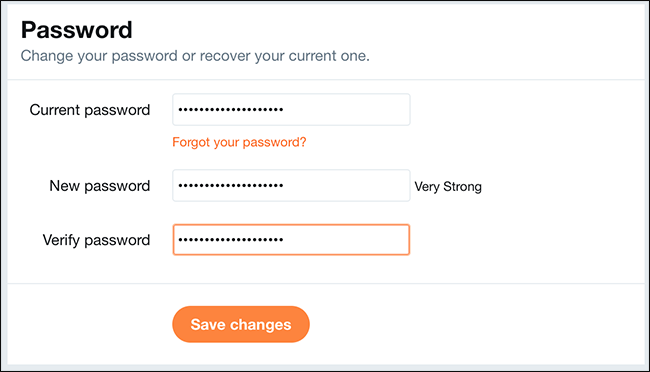Click the word Strong beside New password
650x372 pixels.
click(x=462, y=187)
